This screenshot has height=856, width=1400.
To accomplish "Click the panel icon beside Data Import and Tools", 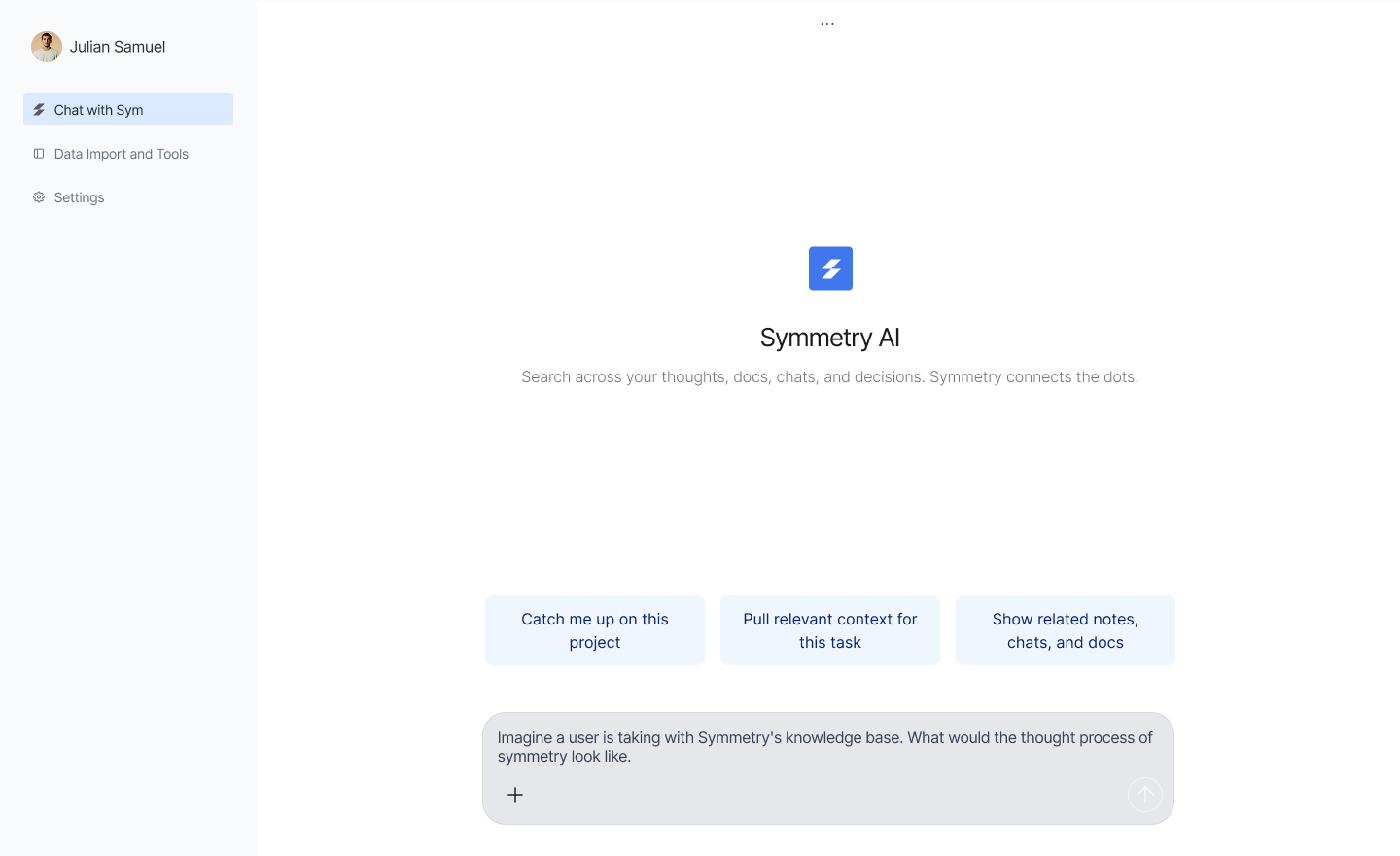I will pos(39,154).
